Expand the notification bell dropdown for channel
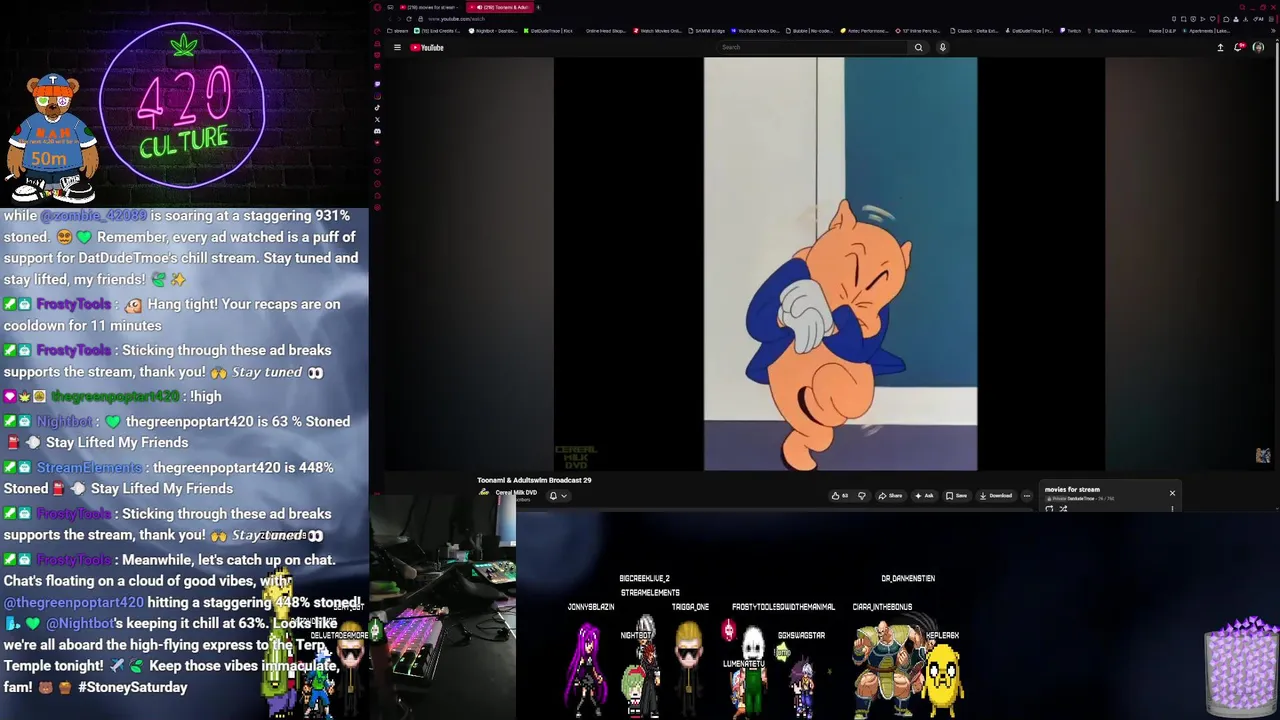1280x720 pixels. click(557, 496)
